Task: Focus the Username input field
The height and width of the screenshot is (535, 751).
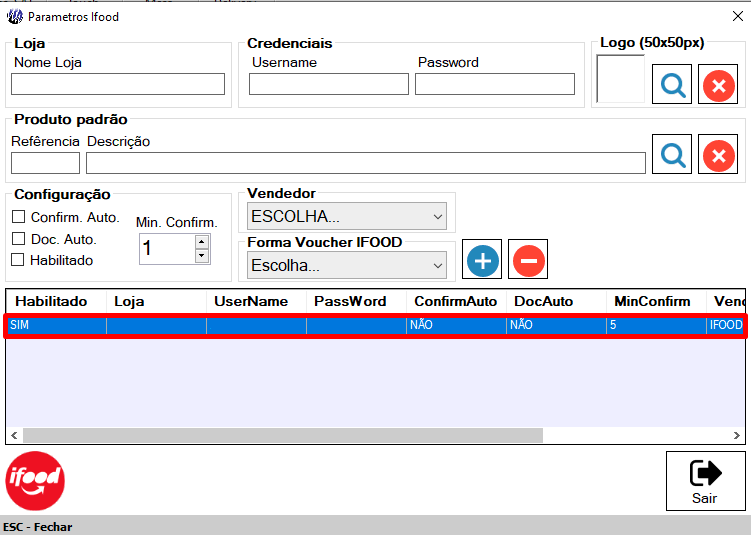Action: [329, 84]
